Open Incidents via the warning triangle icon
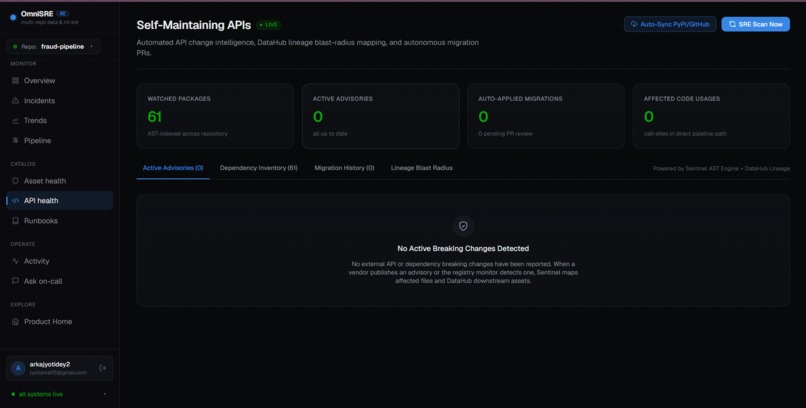Image resolution: width=806 pixels, height=408 pixels. pyautogui.click(x=15, y=101)
